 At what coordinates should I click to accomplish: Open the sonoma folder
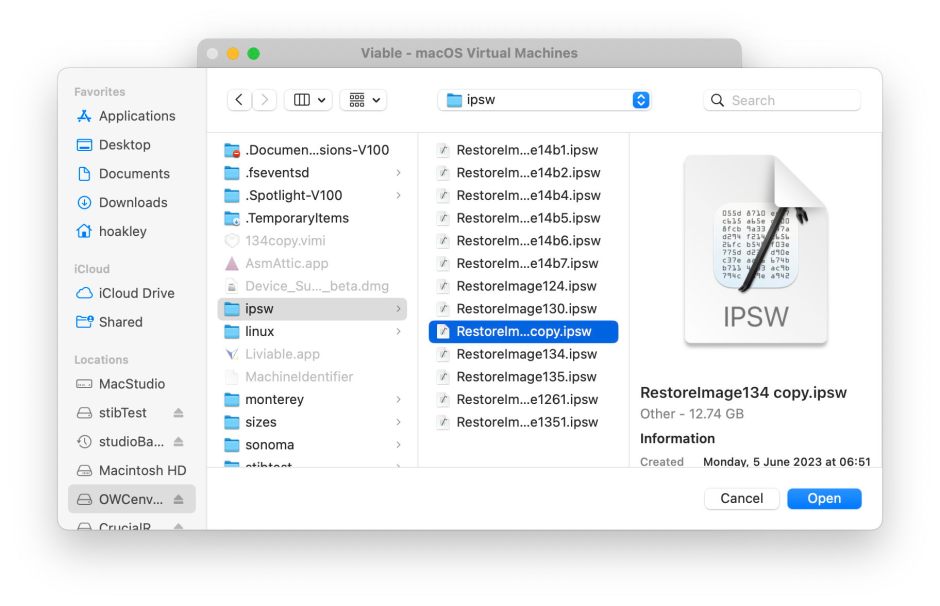click(x=269, y=445)
